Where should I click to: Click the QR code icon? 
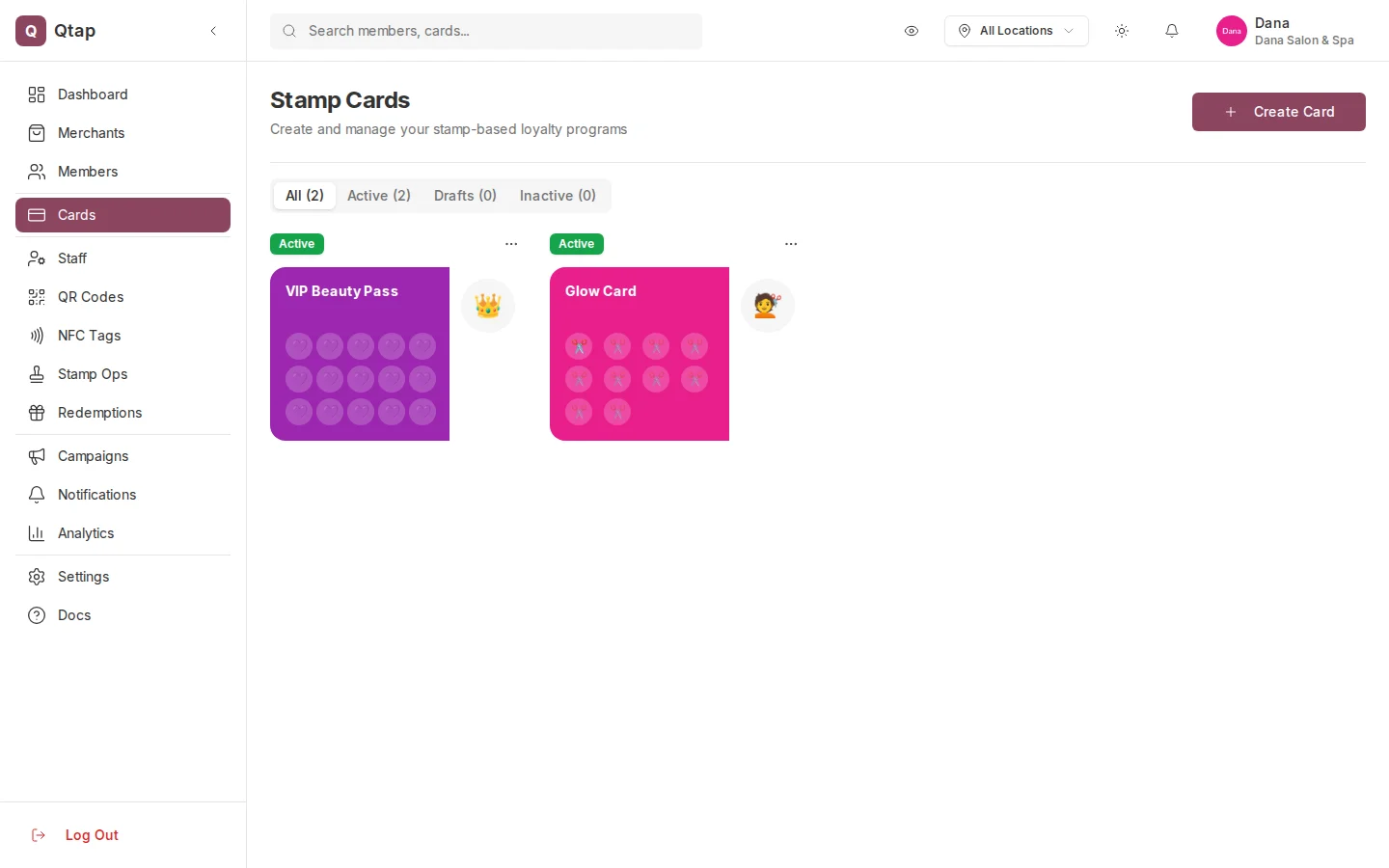tap(37, 297)
